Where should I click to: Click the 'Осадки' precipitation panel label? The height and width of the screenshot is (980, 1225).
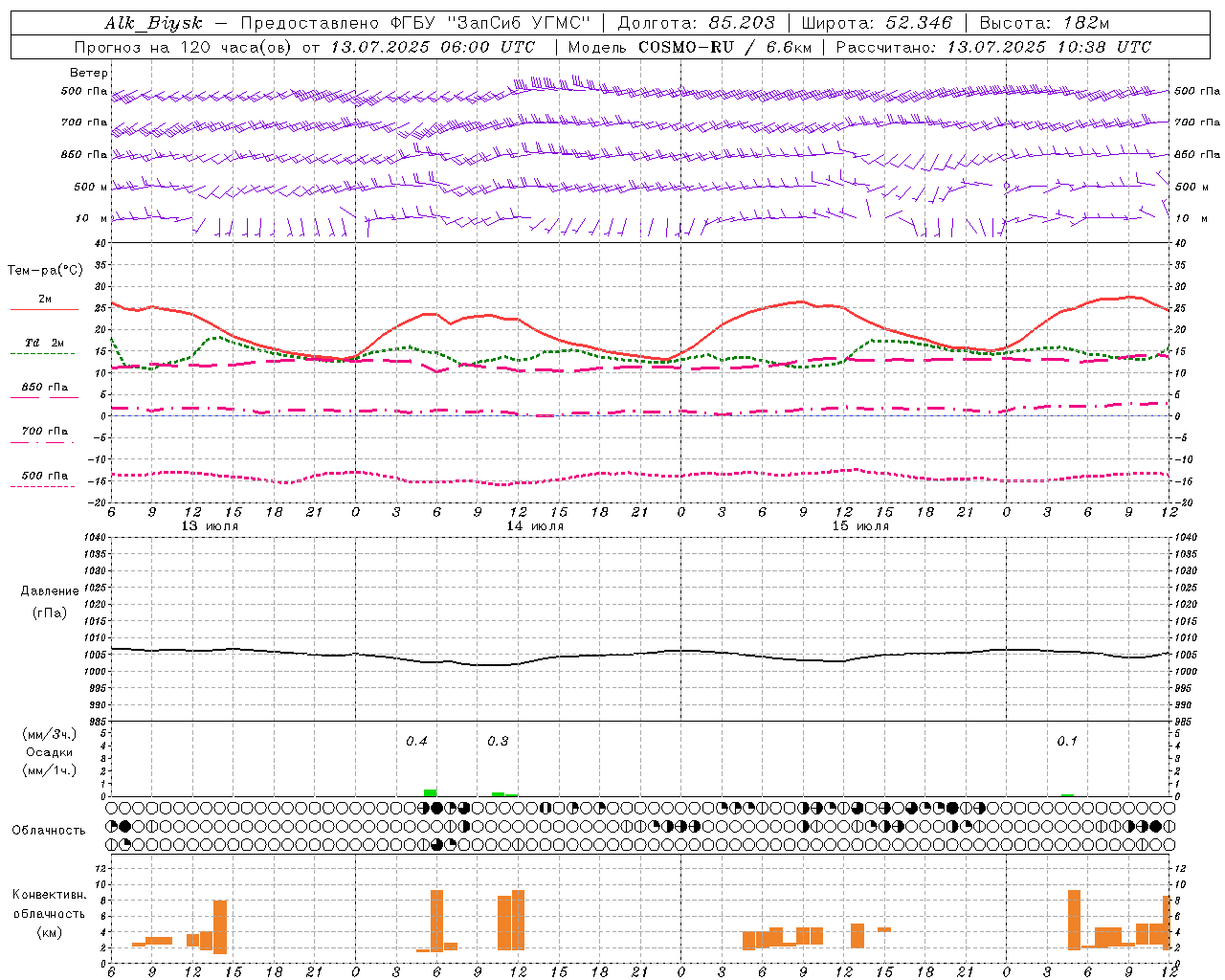click(x=50, y=752)
